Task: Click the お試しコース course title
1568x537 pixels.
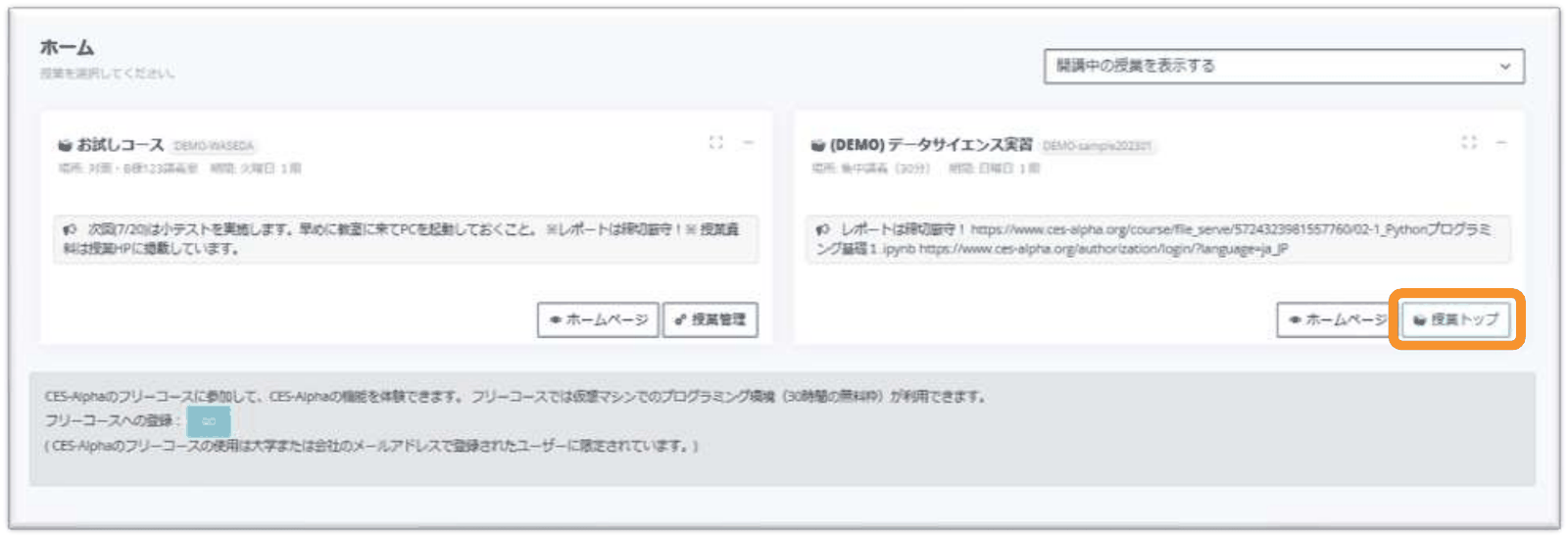Action: [120, 145]
